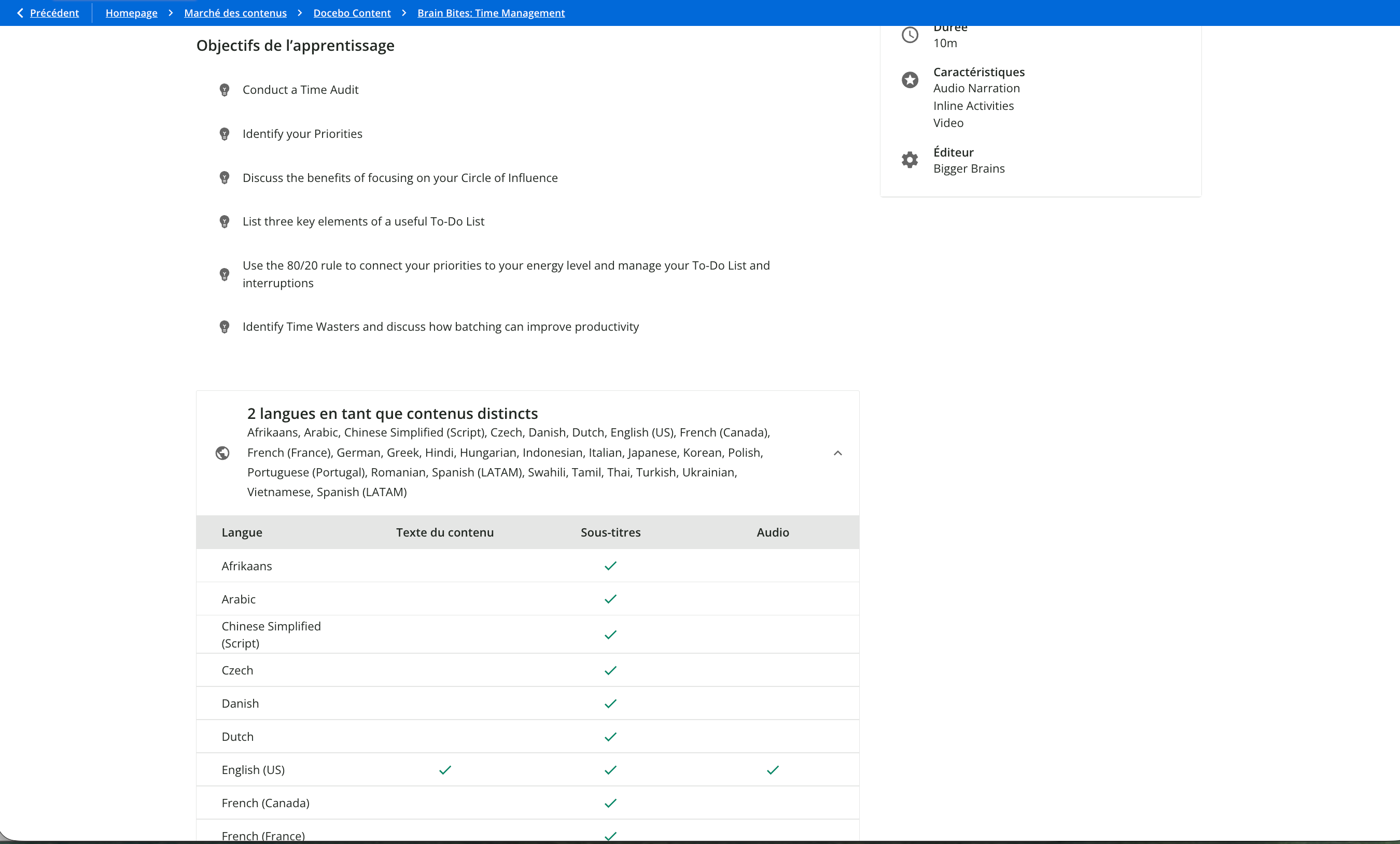This screenshot has height=844, width=1400.
Task: Click lightbulb icon next to Circle of Influence objective
Action: tap(225, 178)
